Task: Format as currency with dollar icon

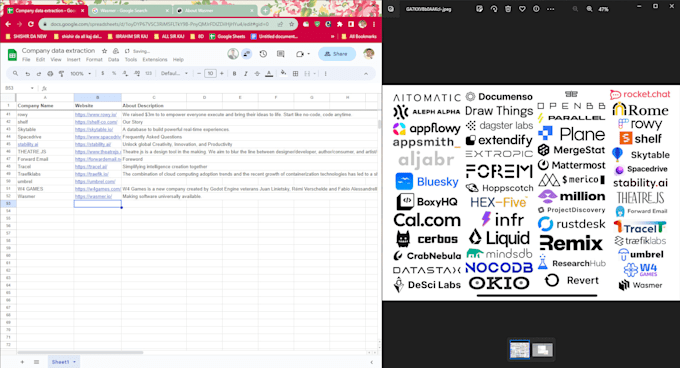Action: [x=102, y=74]
